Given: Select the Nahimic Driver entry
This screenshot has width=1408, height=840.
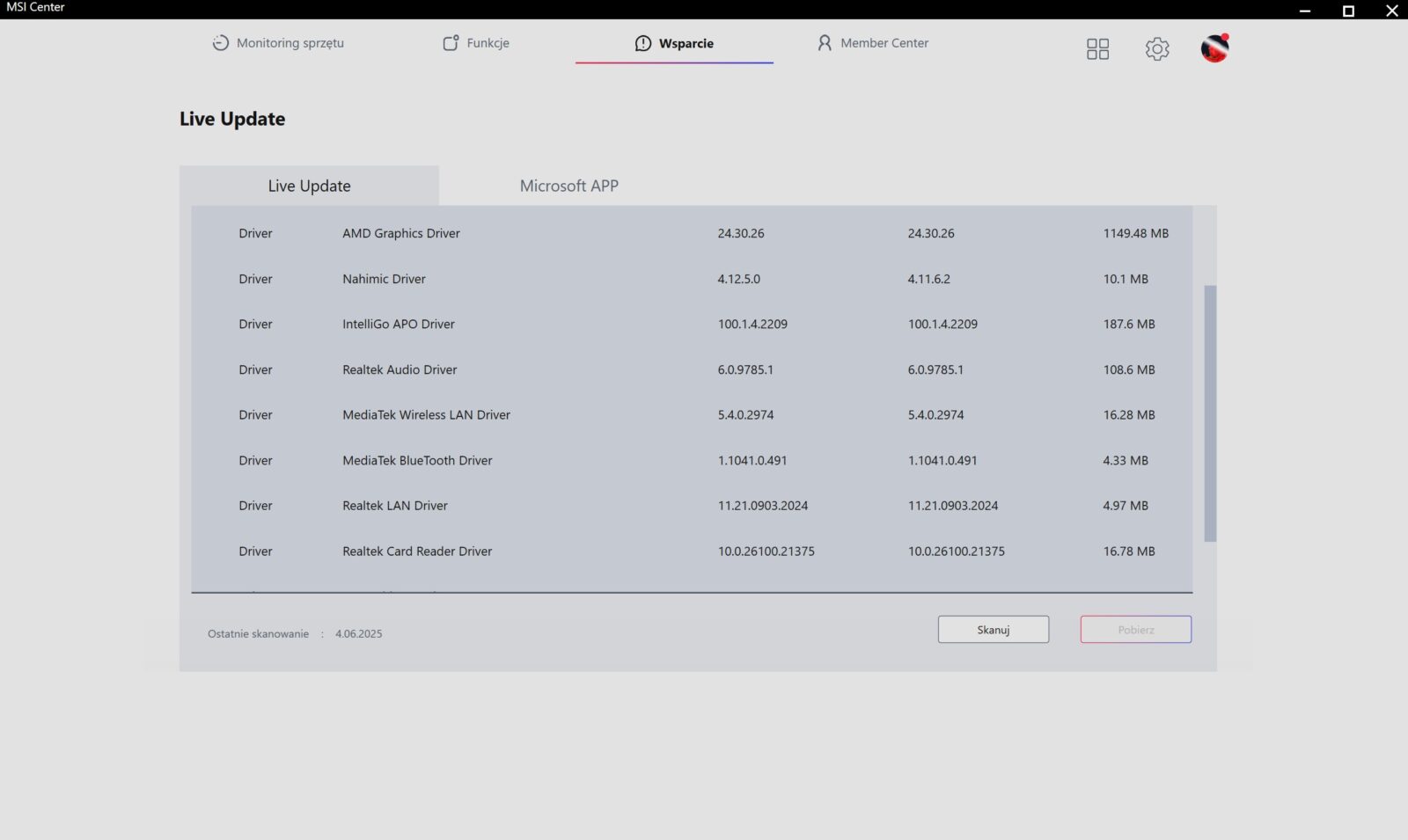Looking at the screenshot, I should tap(384, 279).
